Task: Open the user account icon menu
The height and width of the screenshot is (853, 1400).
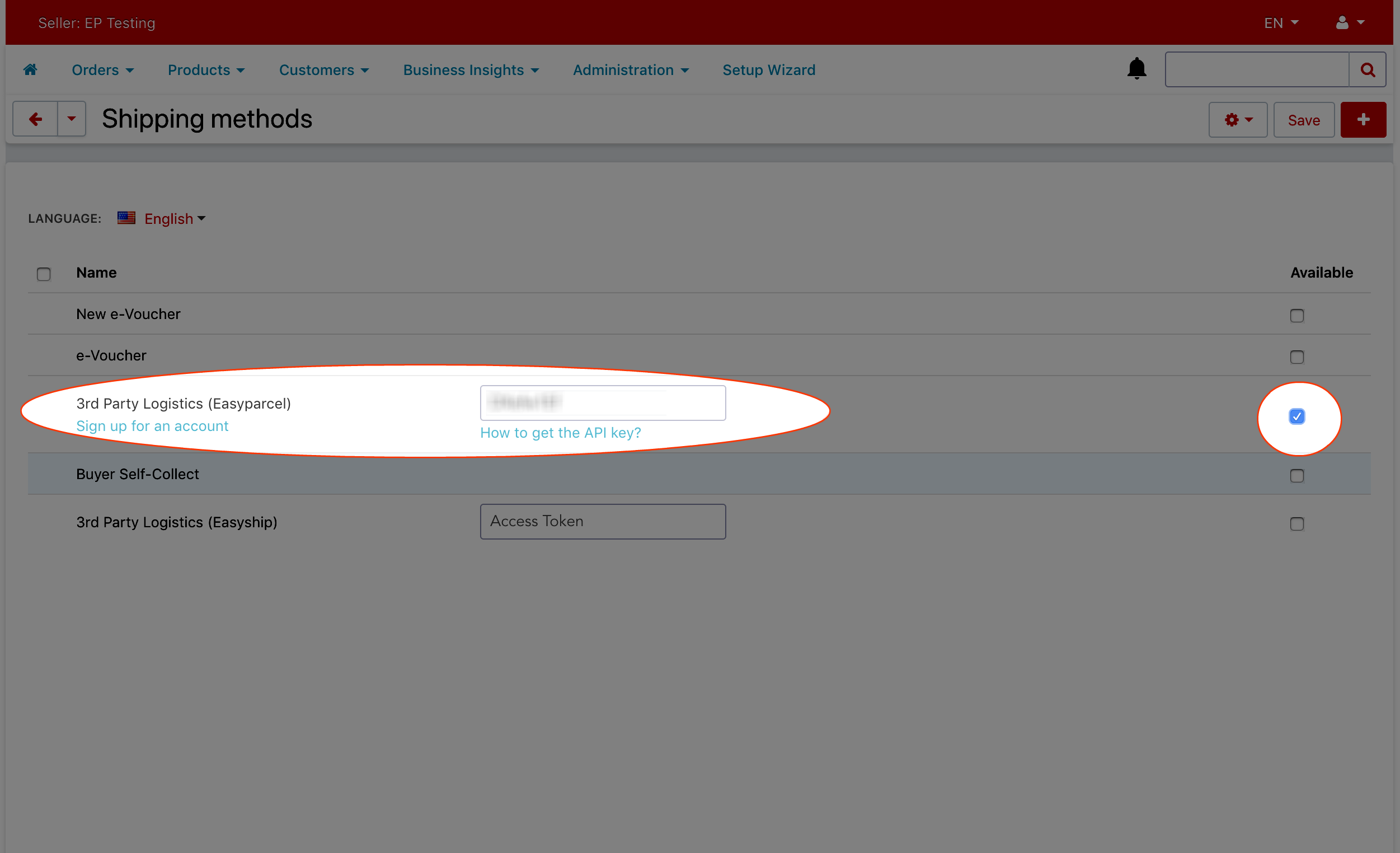Action: tap(1349, 23)
